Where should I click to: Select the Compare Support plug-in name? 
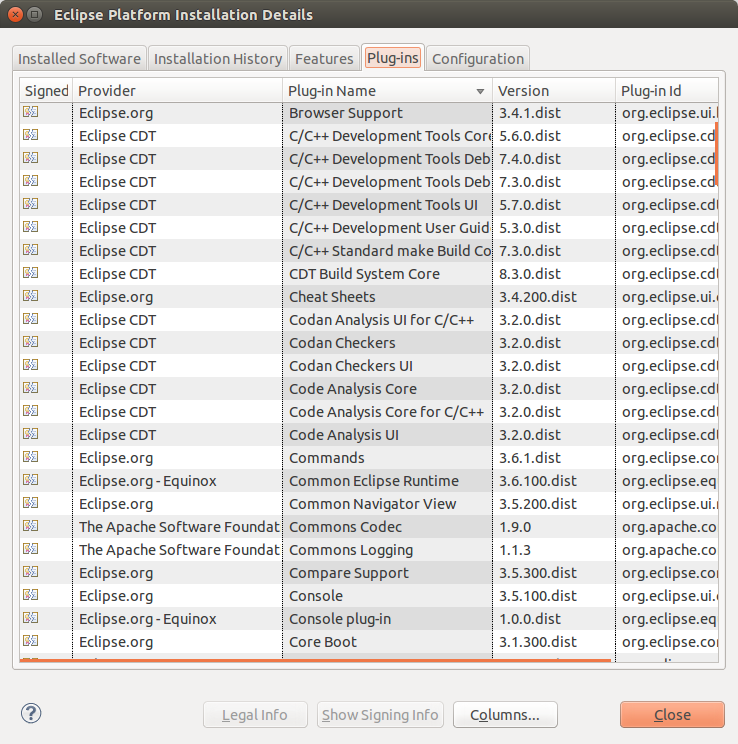tap(348, 573)
